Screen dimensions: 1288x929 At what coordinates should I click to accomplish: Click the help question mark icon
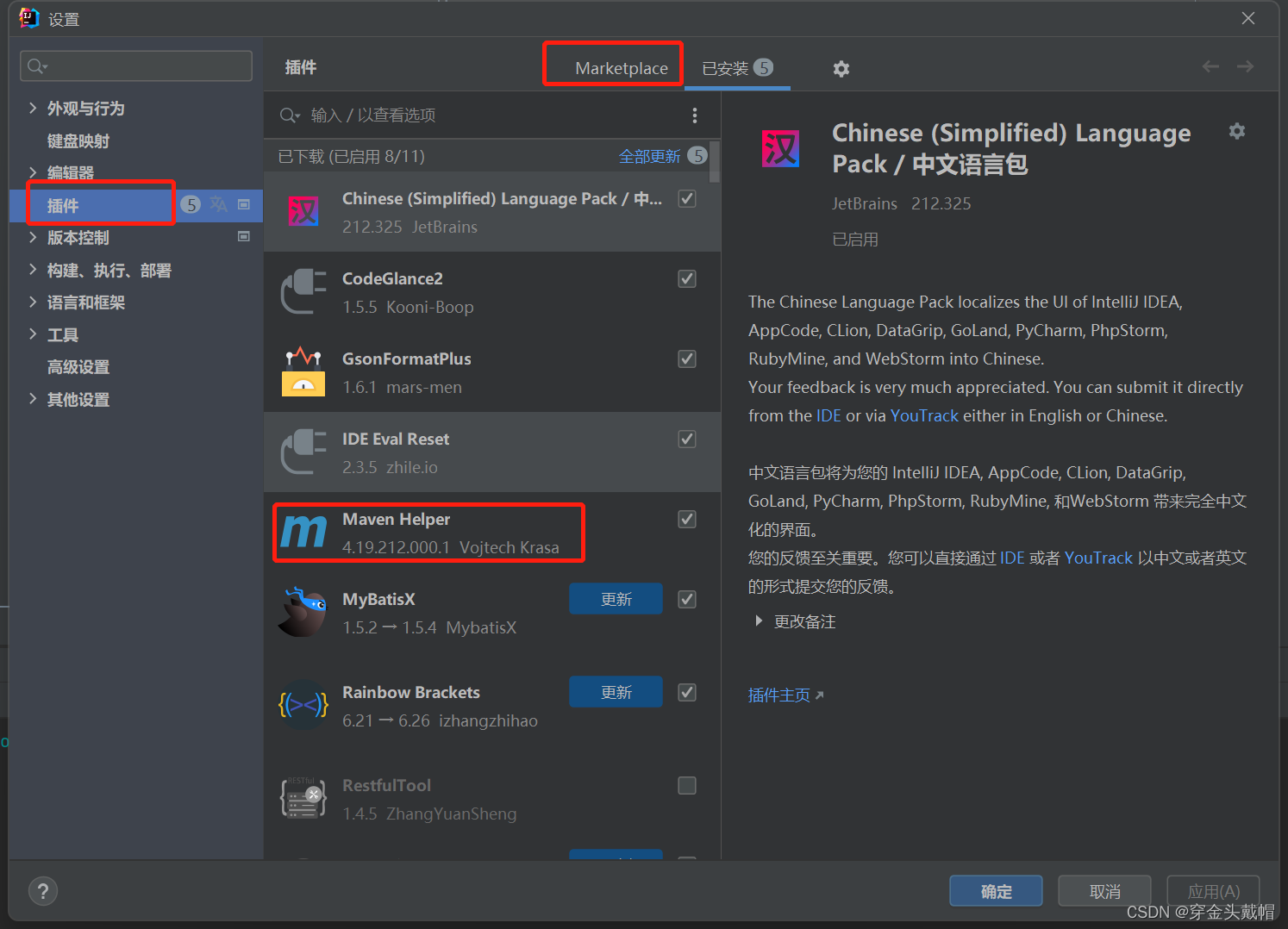[43, 890]
